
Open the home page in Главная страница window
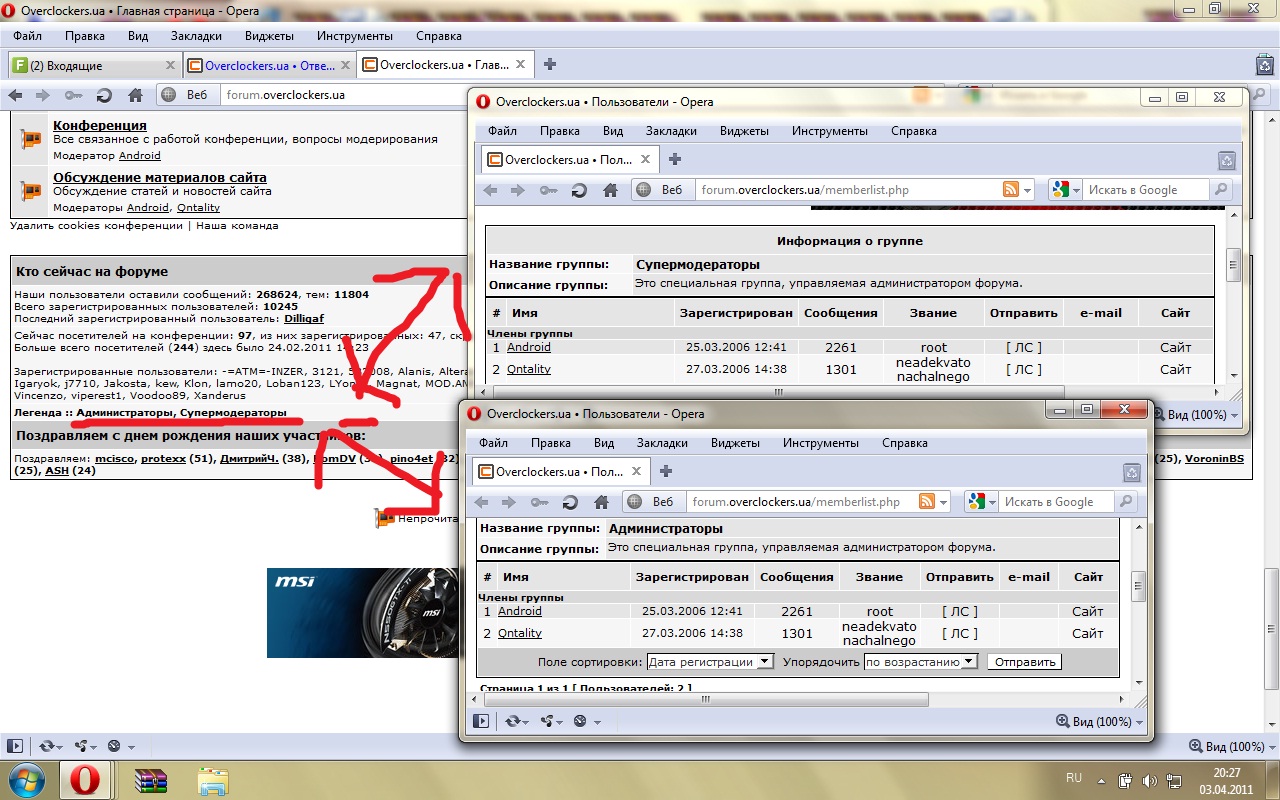coord(135,96)
